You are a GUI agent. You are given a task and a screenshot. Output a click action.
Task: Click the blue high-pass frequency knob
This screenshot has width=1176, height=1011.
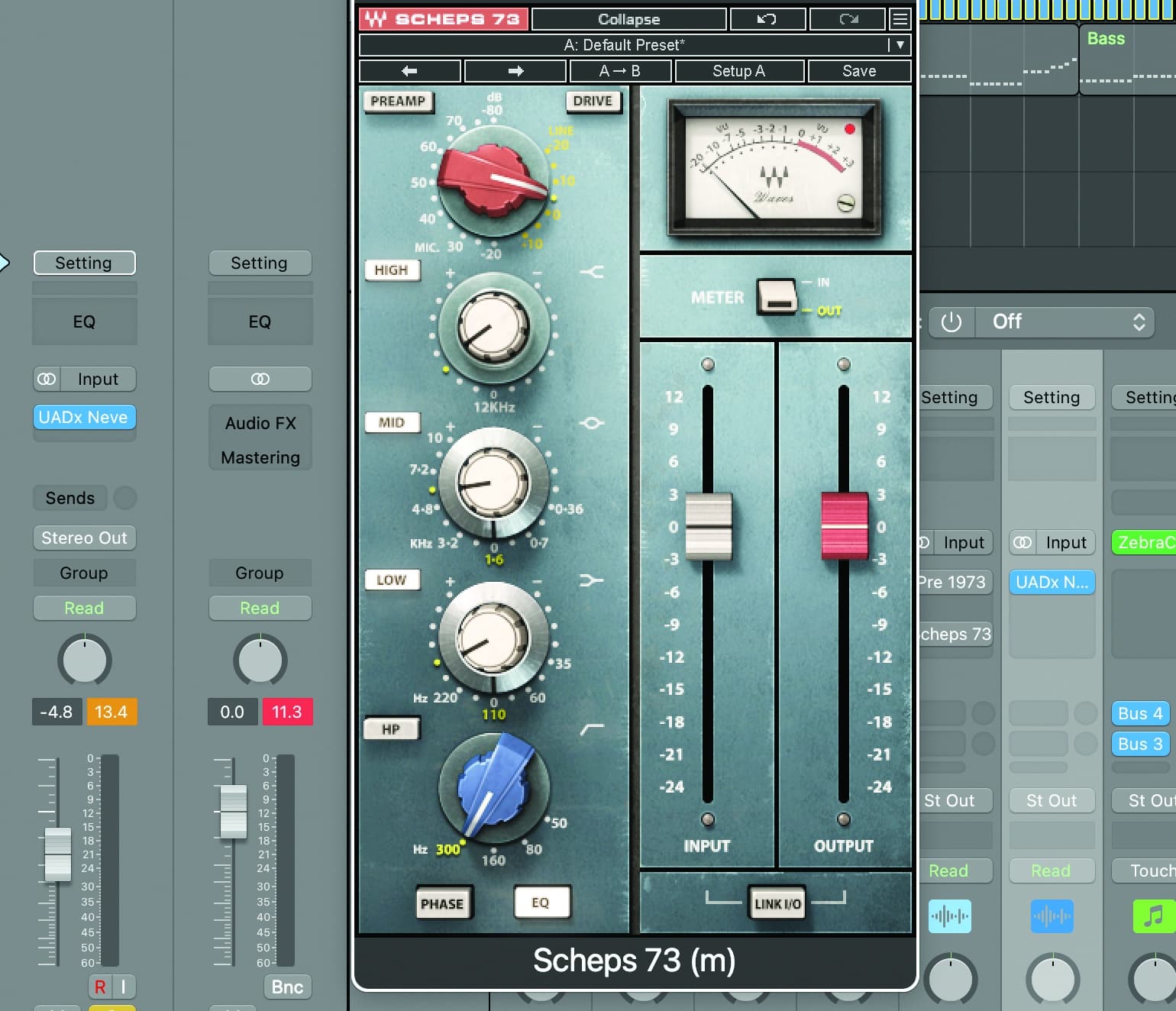coord(493,788)
